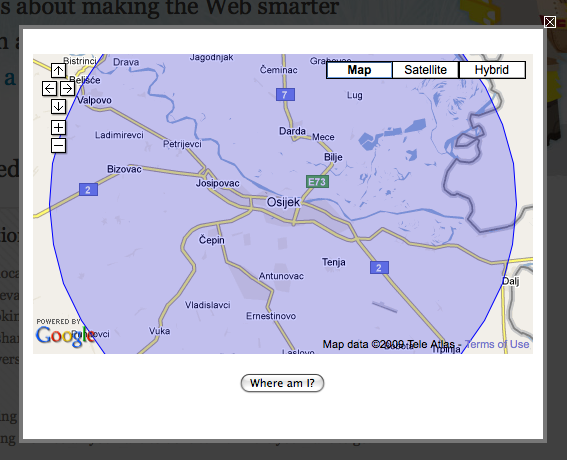Close the map popup with X
Screen dimensions: 567x460
pyautogui.click(x=550, y=22)
